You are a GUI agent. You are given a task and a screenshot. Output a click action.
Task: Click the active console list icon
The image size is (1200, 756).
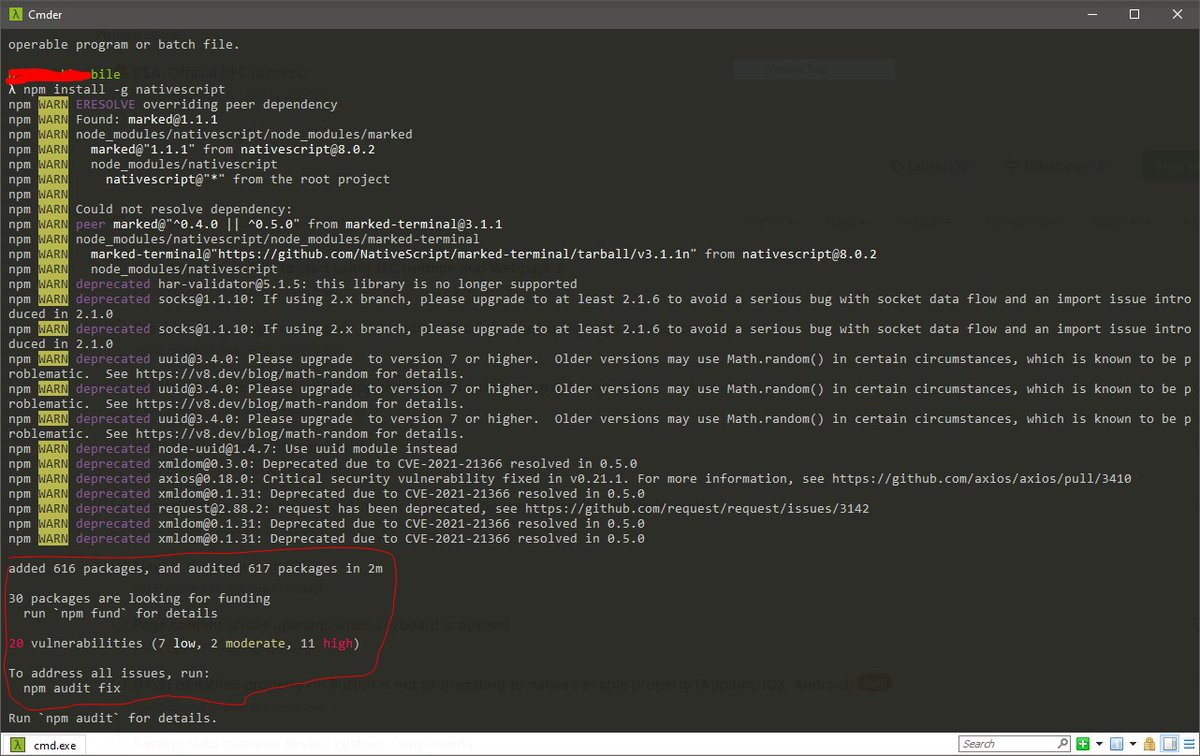tap(1116, 744)
